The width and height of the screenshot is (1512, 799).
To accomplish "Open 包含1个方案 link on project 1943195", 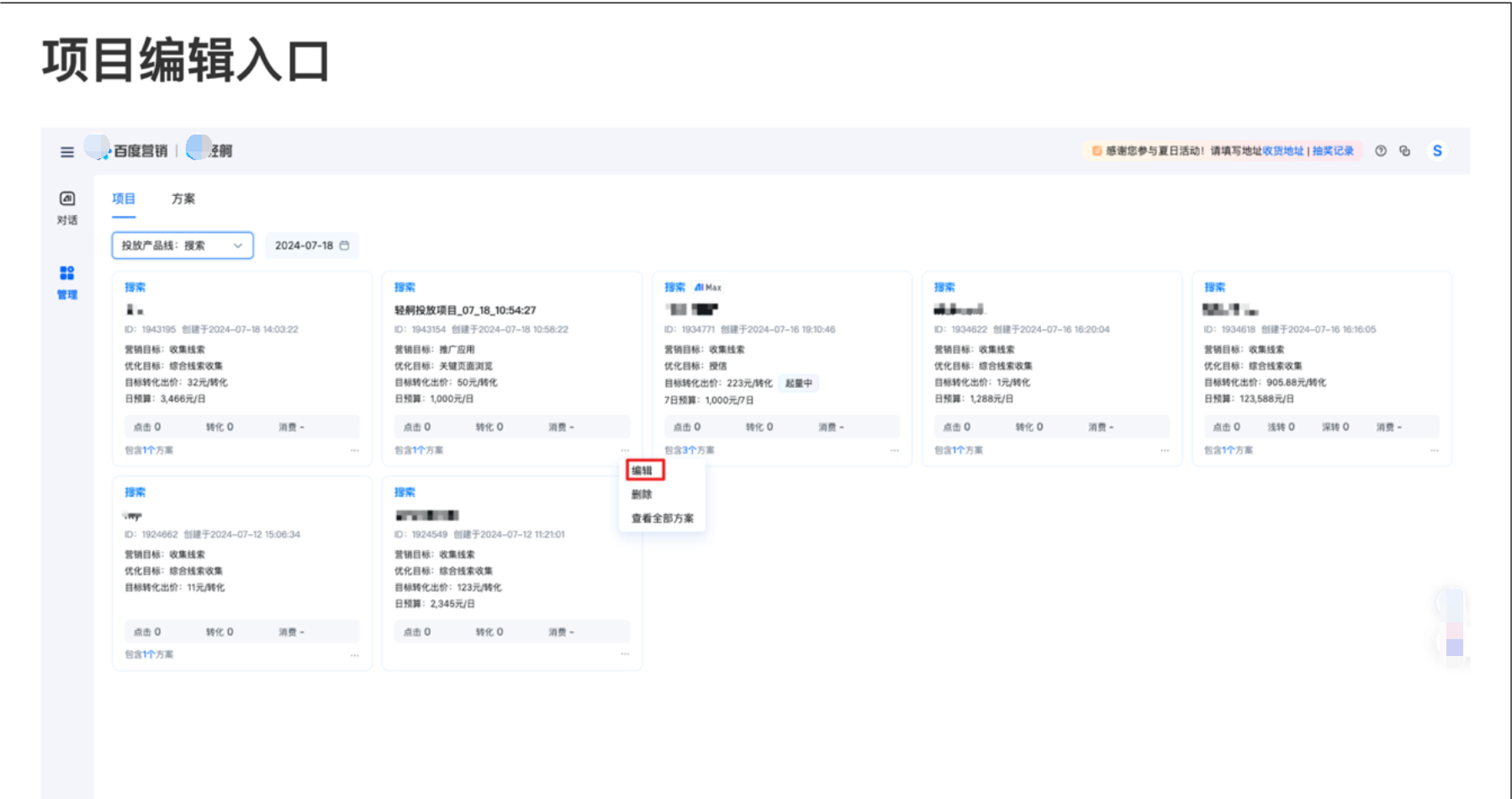I will tap(149, 450).
